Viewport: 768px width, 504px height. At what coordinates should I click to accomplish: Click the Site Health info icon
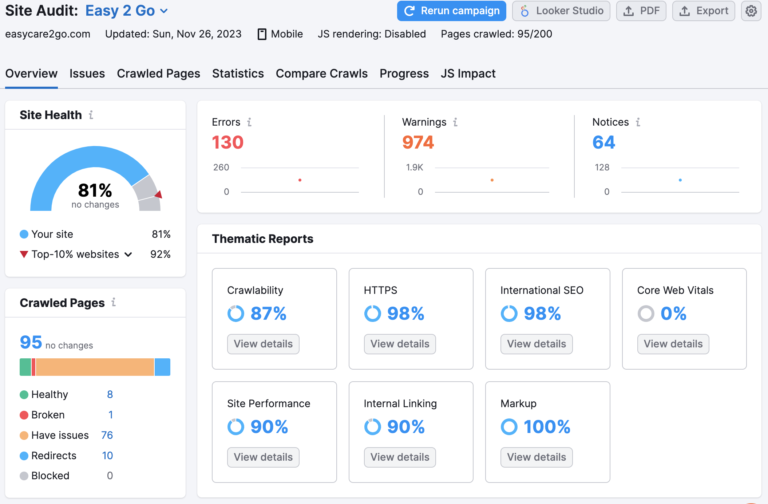pos(91,115)
